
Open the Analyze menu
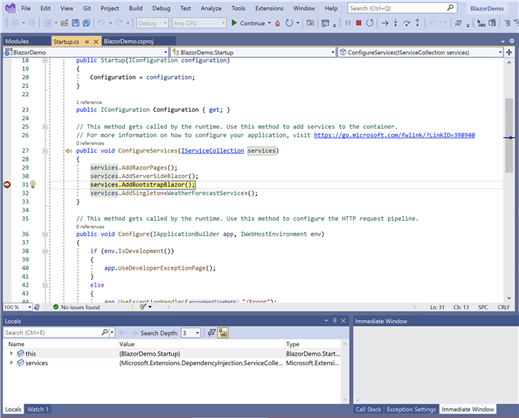pyautogui.click(x=211, y=8)
